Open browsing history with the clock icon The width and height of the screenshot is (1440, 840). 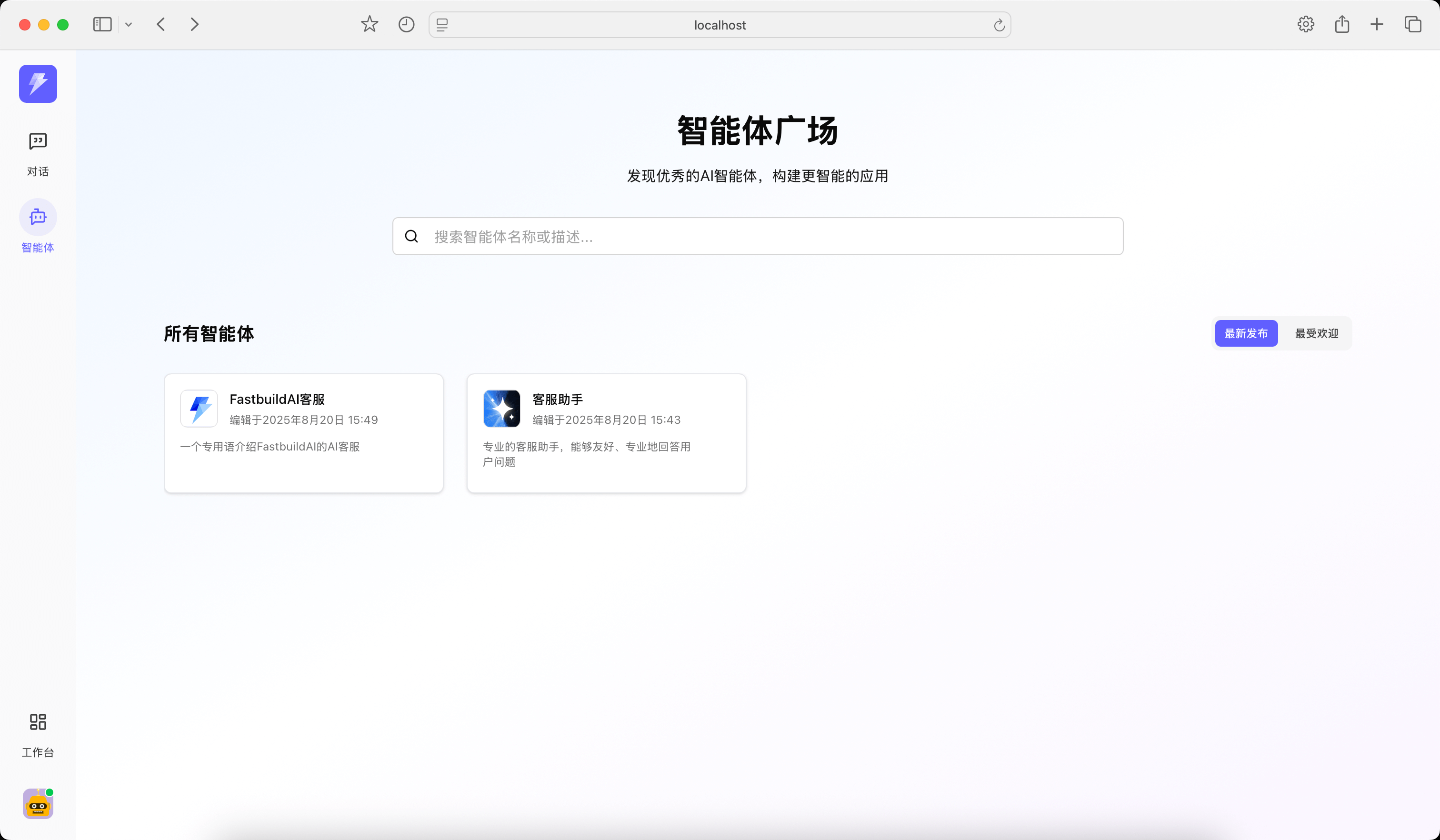click(x=406, y=25)
